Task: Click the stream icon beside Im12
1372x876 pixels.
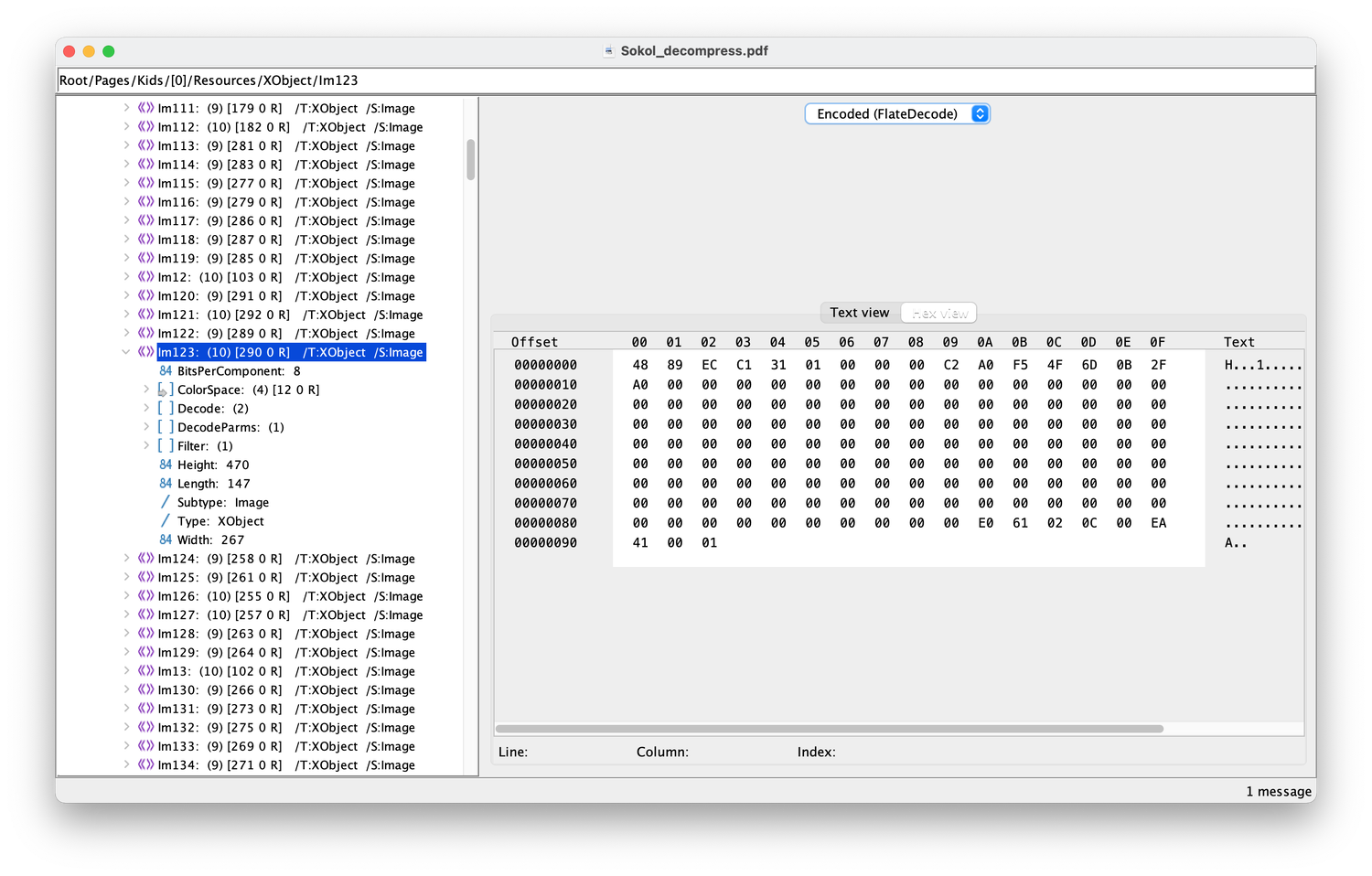Action: (145, 277)
